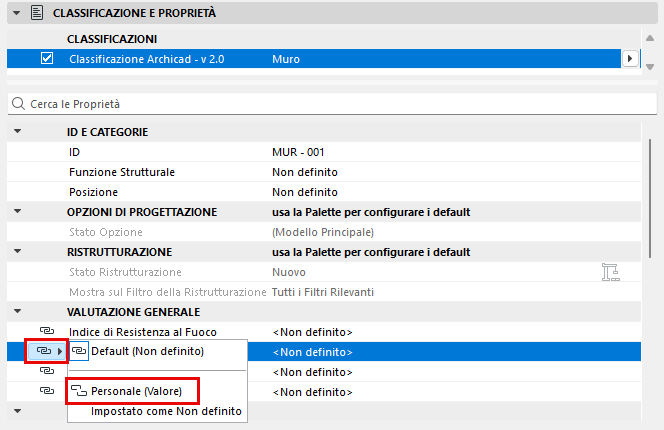Click the Cerca le Proprietà search field
Viewport: 664px width, 430px height.
tap(332, 104)
